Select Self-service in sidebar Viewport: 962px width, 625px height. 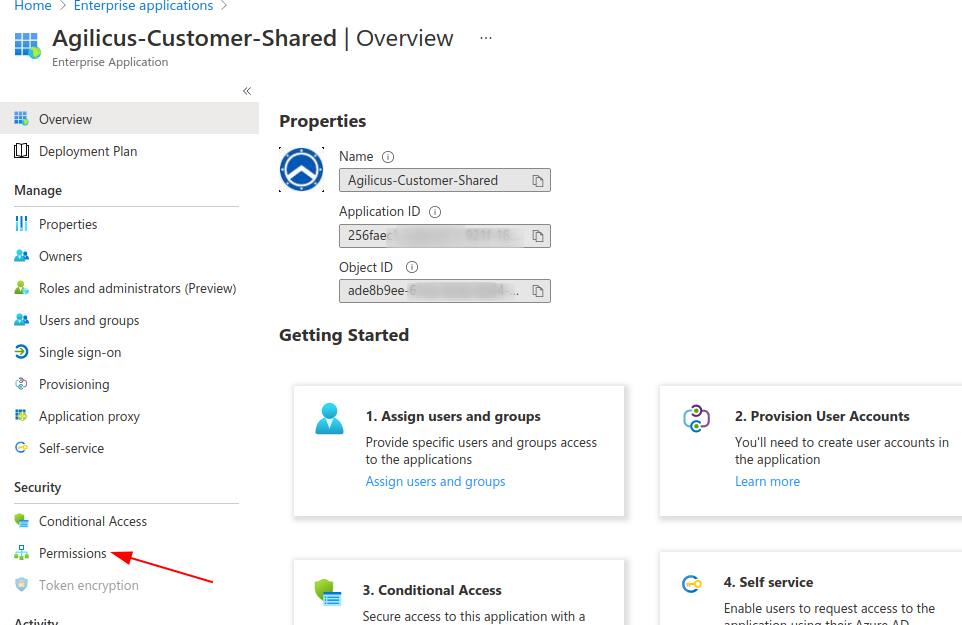[x=71, y=448]
